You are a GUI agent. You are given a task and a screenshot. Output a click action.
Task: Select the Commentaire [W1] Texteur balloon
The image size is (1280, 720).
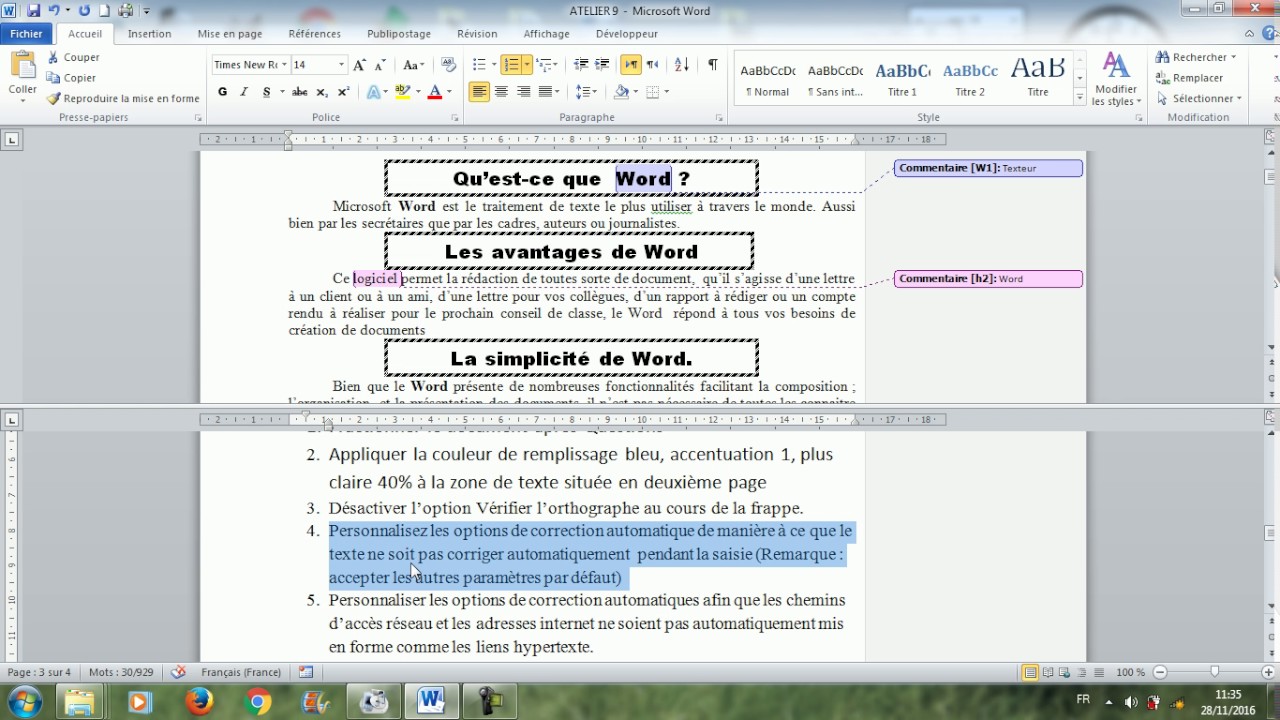click(988, 168)
